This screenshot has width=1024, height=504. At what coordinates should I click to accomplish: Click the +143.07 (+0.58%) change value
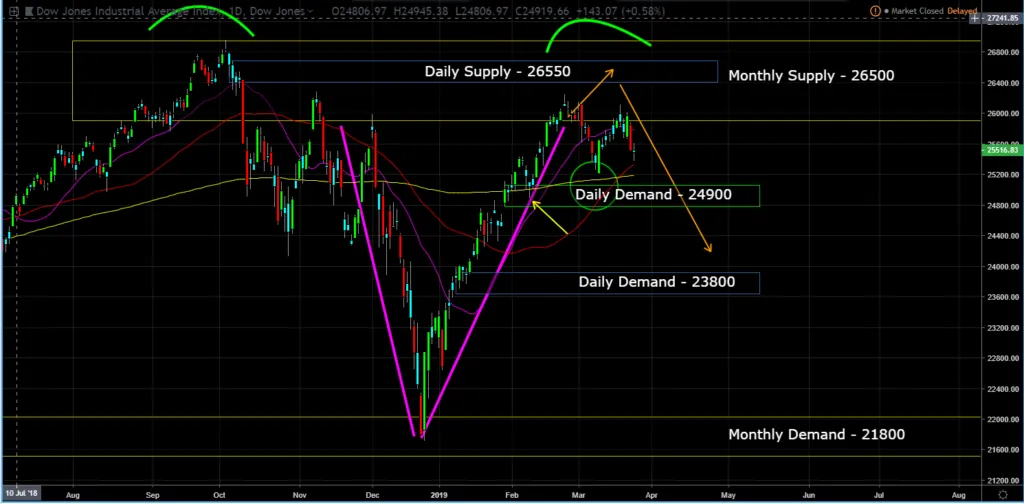[621, 11]
